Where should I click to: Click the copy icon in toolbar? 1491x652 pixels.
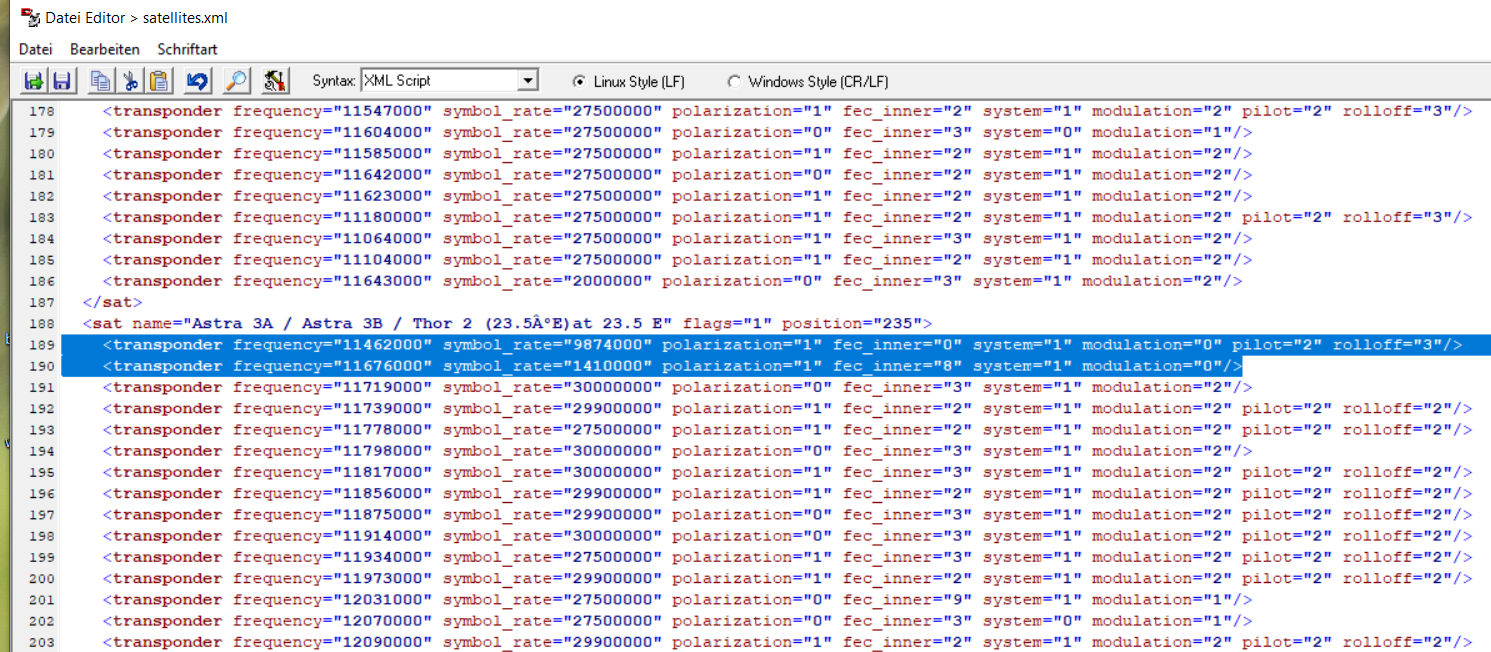pyautogui.click(x=100, y=81)
